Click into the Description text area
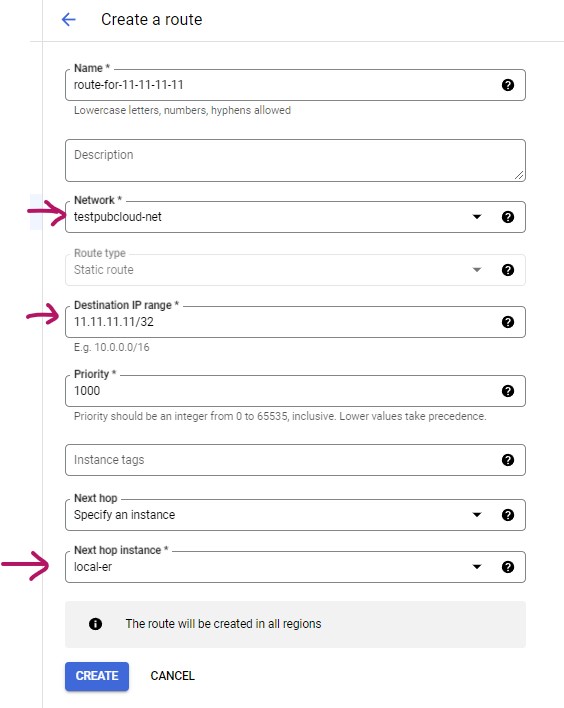This screenshot has height=708, width=564. coord(295,160)
